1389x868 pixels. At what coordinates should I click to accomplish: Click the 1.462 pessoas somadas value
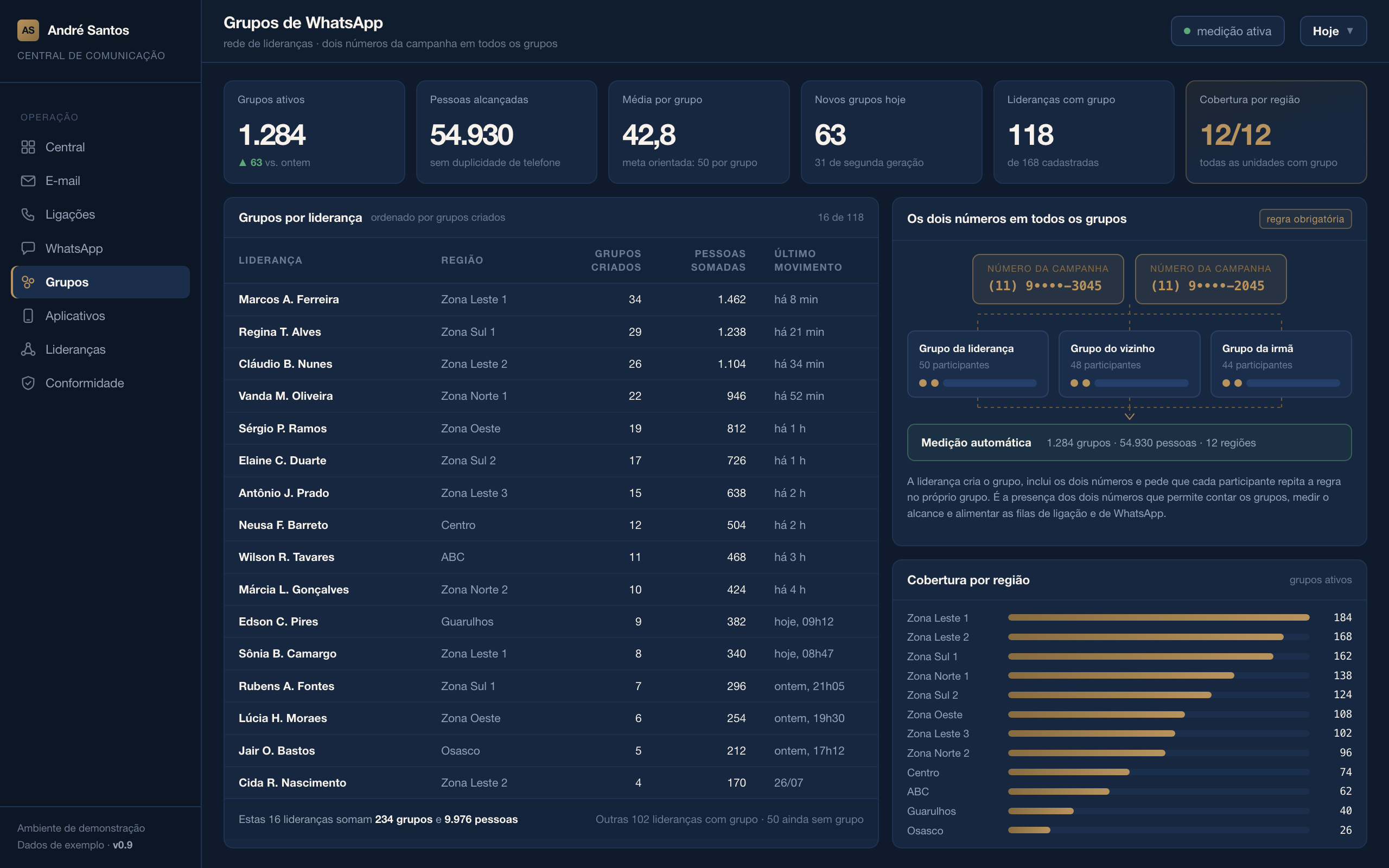[731, 299]
